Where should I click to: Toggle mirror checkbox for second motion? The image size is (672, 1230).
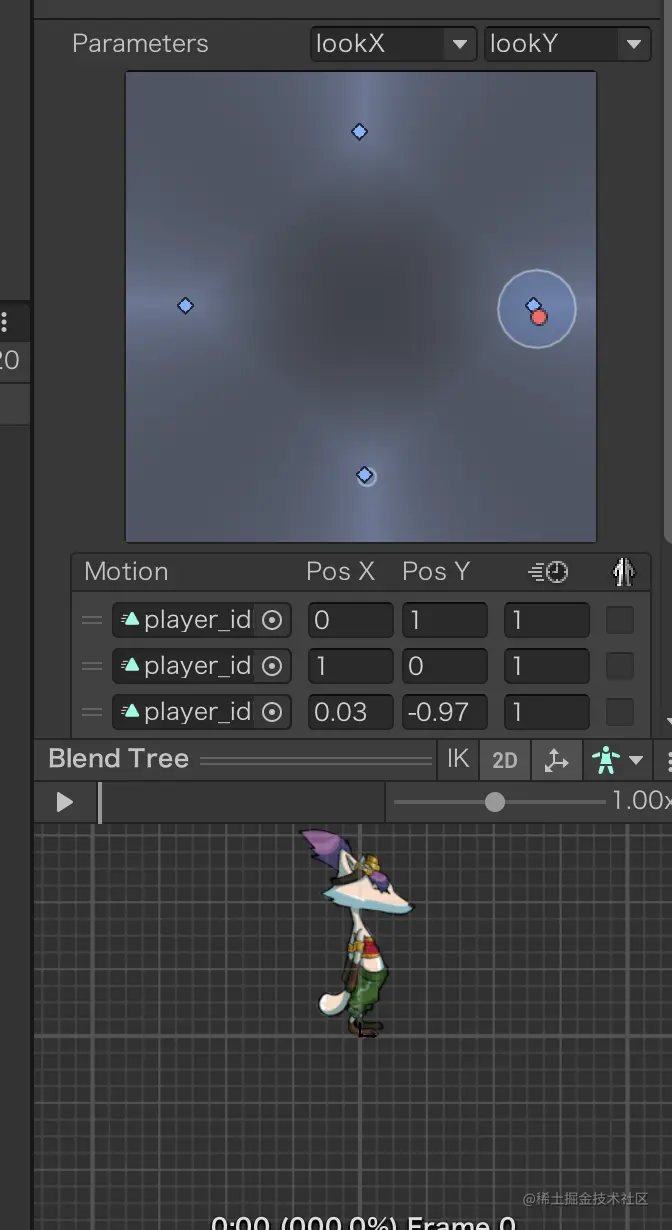(620, 666)
